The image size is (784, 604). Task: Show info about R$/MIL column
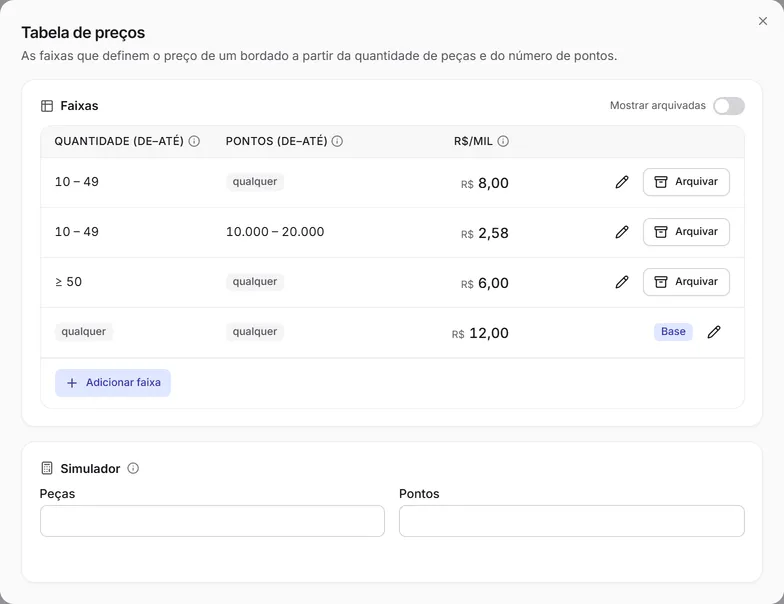tap(504, 141)
